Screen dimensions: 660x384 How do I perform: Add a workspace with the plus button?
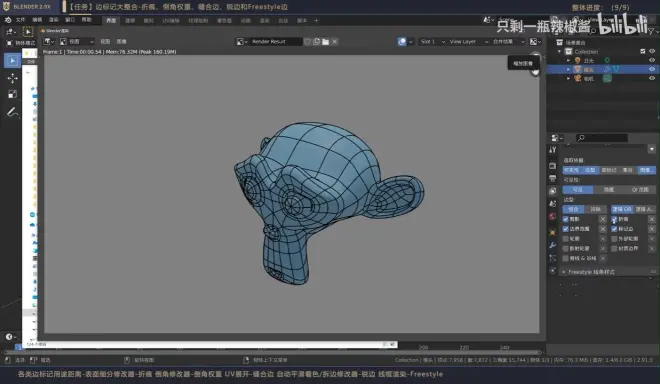tap(316, 21)
